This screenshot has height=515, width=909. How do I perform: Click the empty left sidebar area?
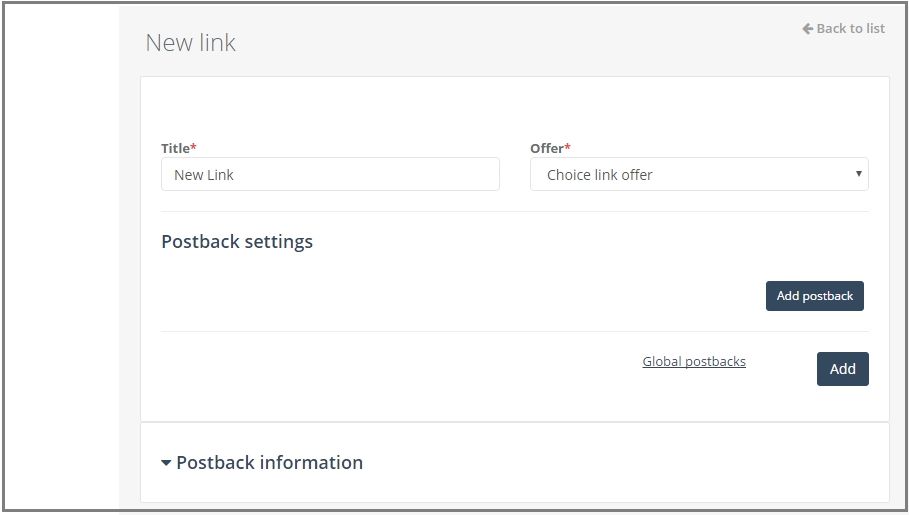(61, 258)
